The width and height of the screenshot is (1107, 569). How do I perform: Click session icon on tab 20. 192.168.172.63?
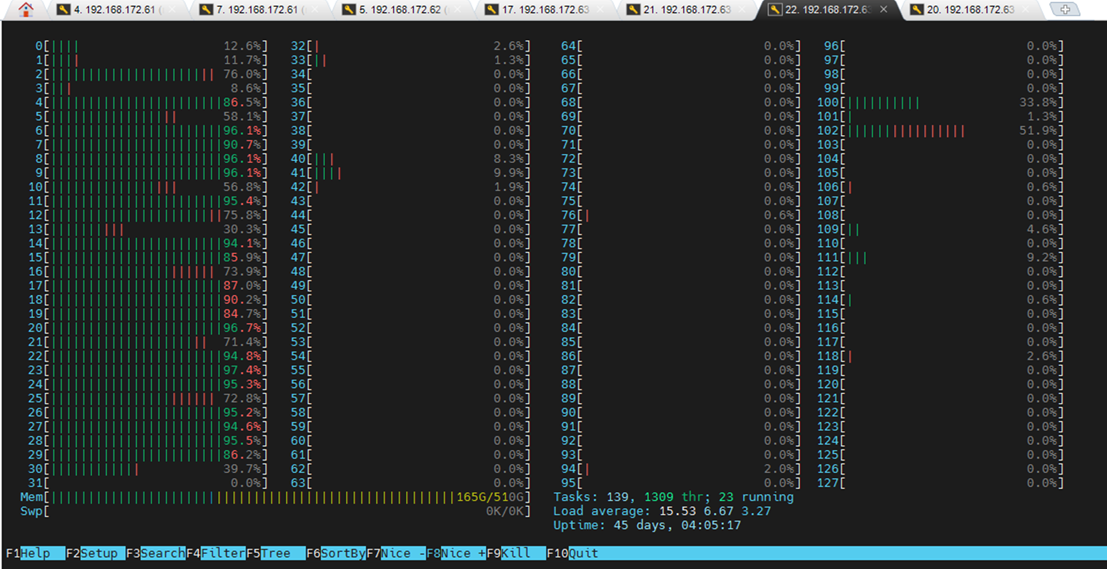918,10
